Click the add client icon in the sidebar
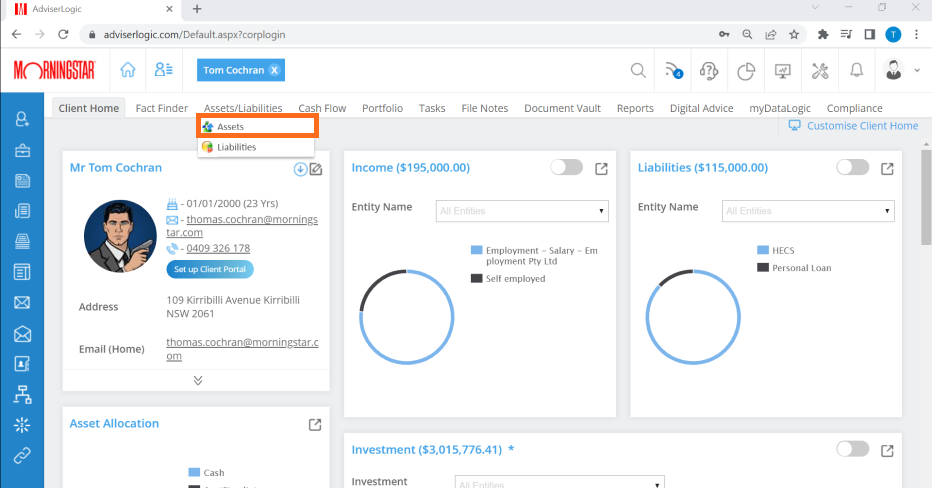932x488 pixels. (x=22, y=119)
